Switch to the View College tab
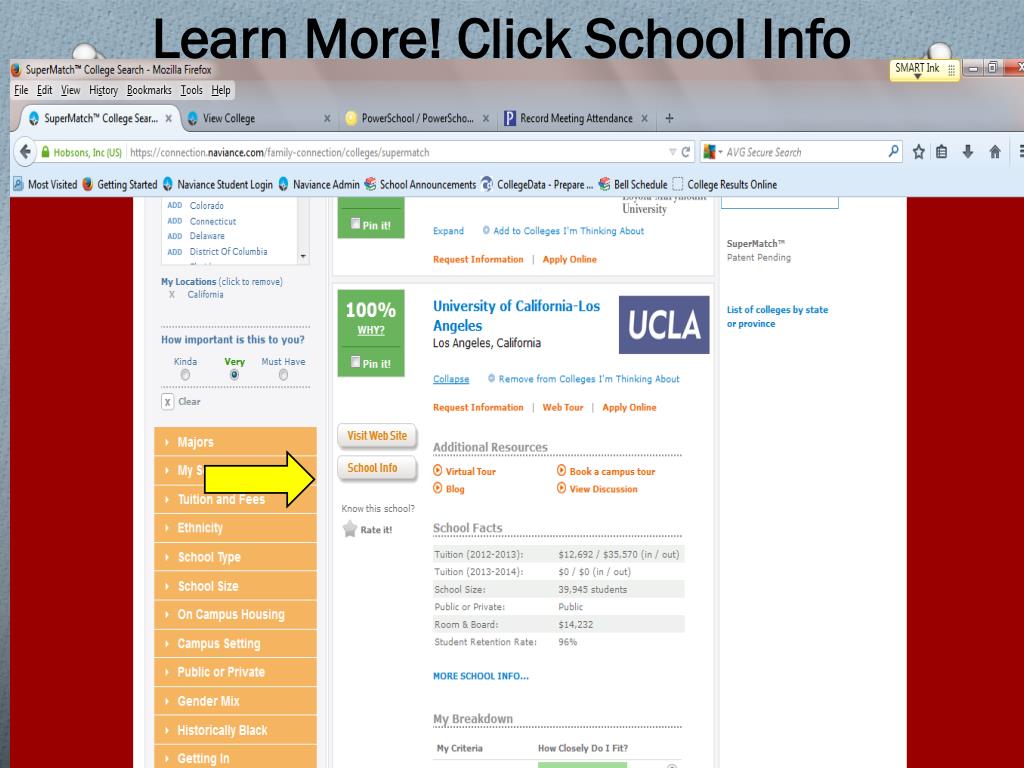The image size is (1024, 768). tap(257, 118)
